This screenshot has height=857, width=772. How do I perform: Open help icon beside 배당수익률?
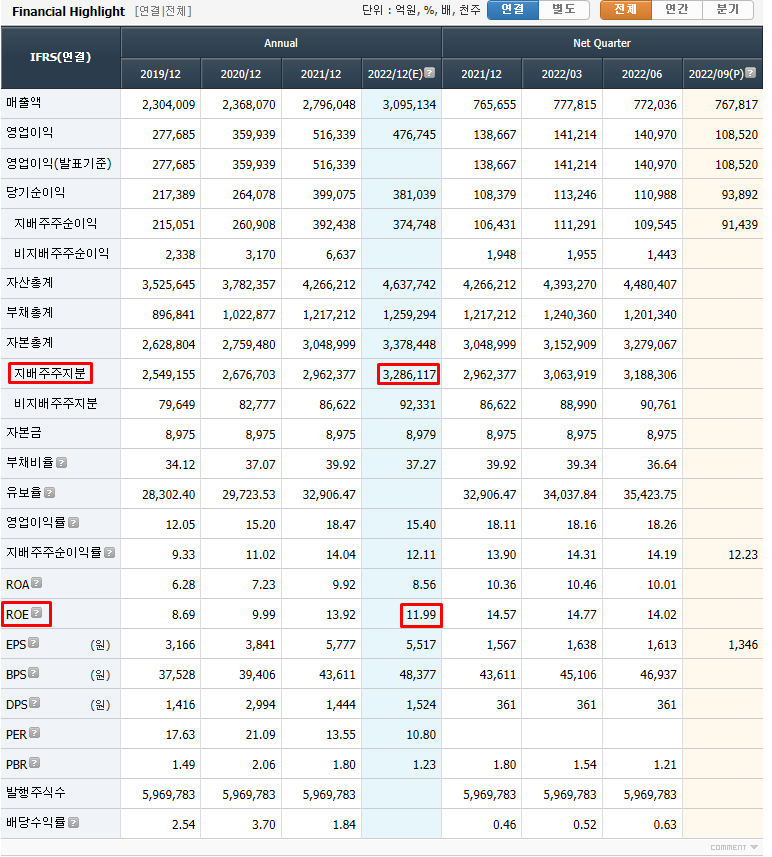click(x=74, y=823)
